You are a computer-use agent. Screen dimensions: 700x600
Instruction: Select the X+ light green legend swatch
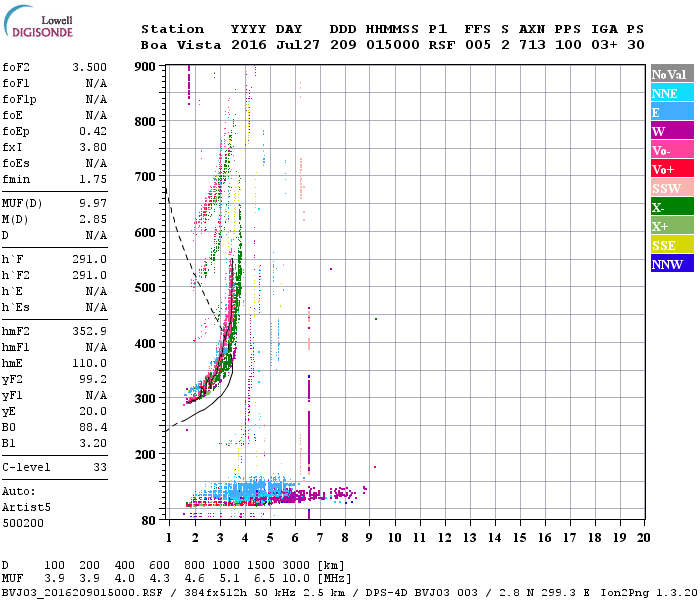coord(672,226)
